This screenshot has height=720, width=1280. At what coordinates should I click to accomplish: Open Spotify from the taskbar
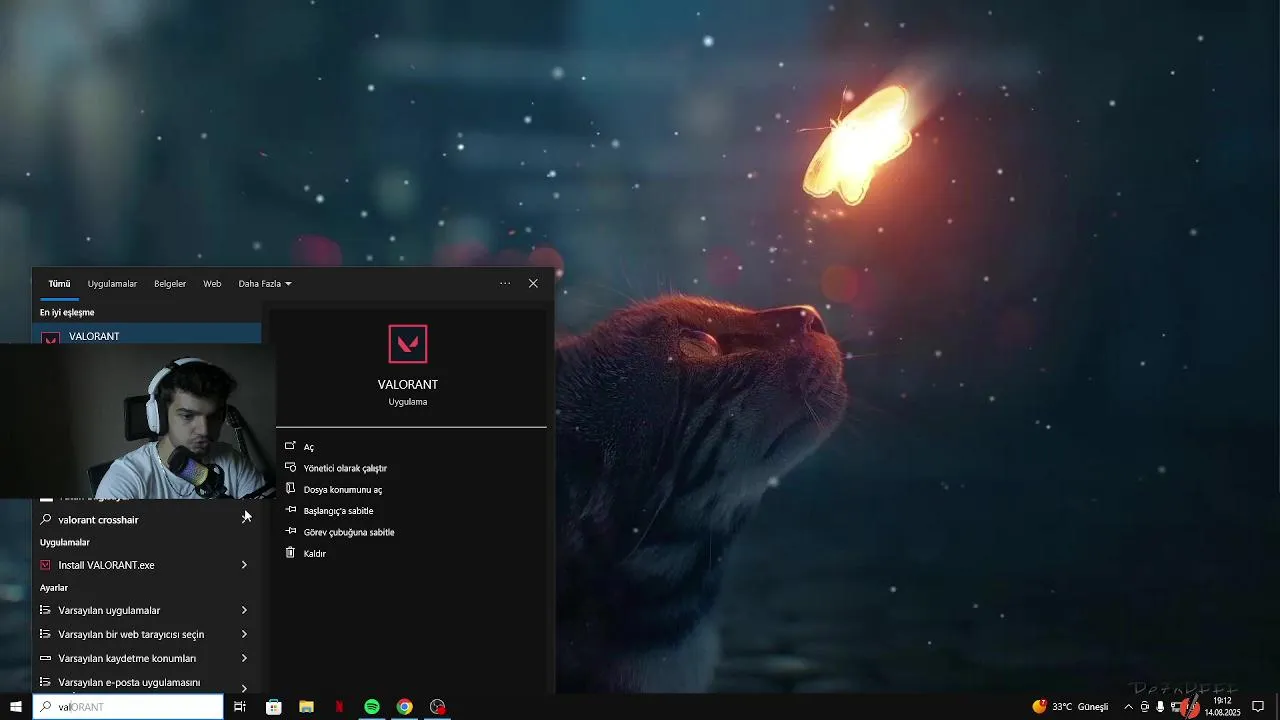click(372, 707)
